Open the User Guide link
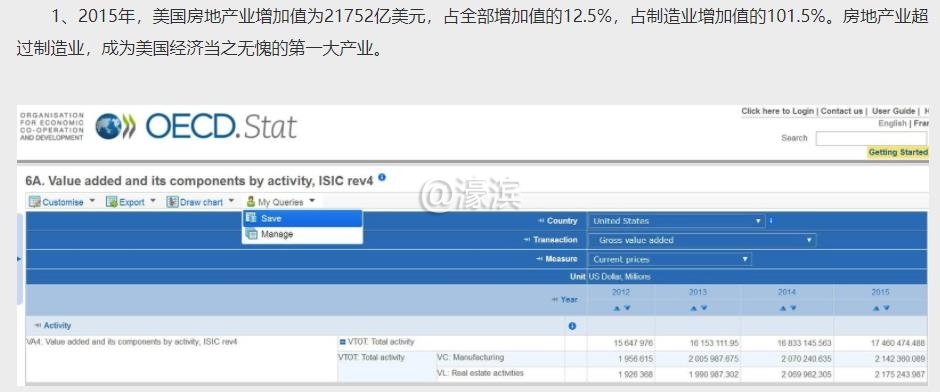 893,111
